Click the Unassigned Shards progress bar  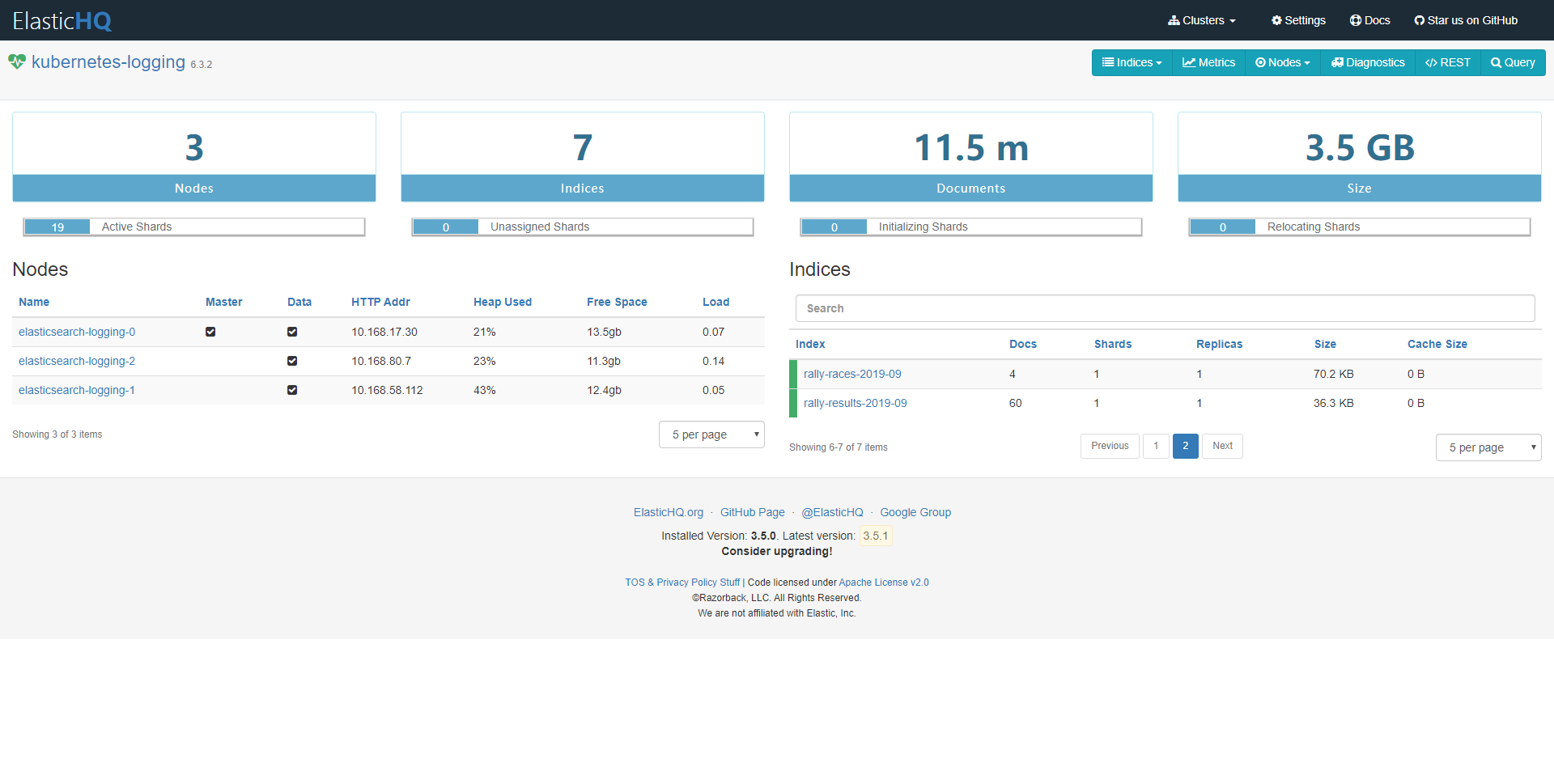coord(583,227)
